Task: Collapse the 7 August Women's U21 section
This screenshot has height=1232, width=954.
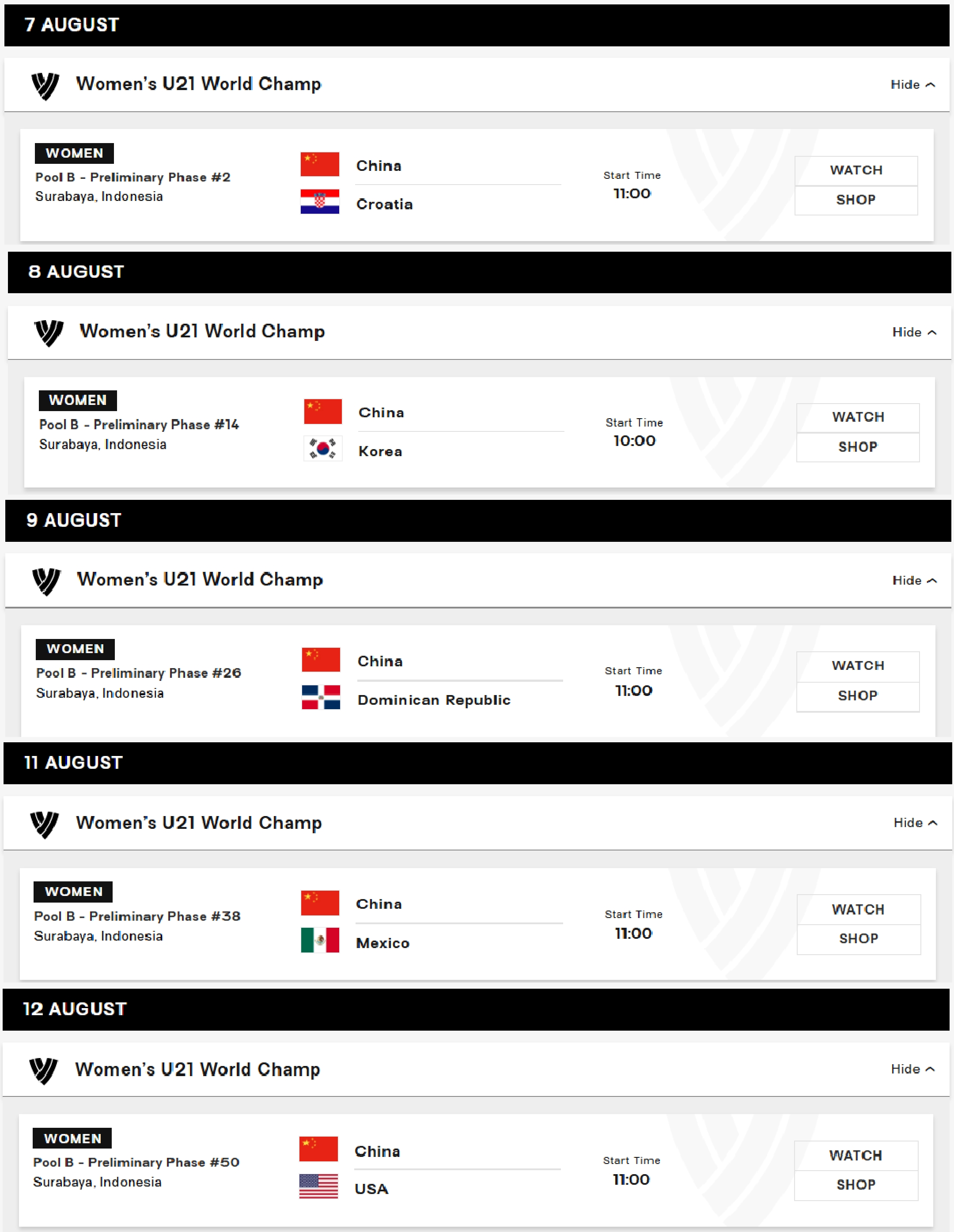Action: coord(913,85)
